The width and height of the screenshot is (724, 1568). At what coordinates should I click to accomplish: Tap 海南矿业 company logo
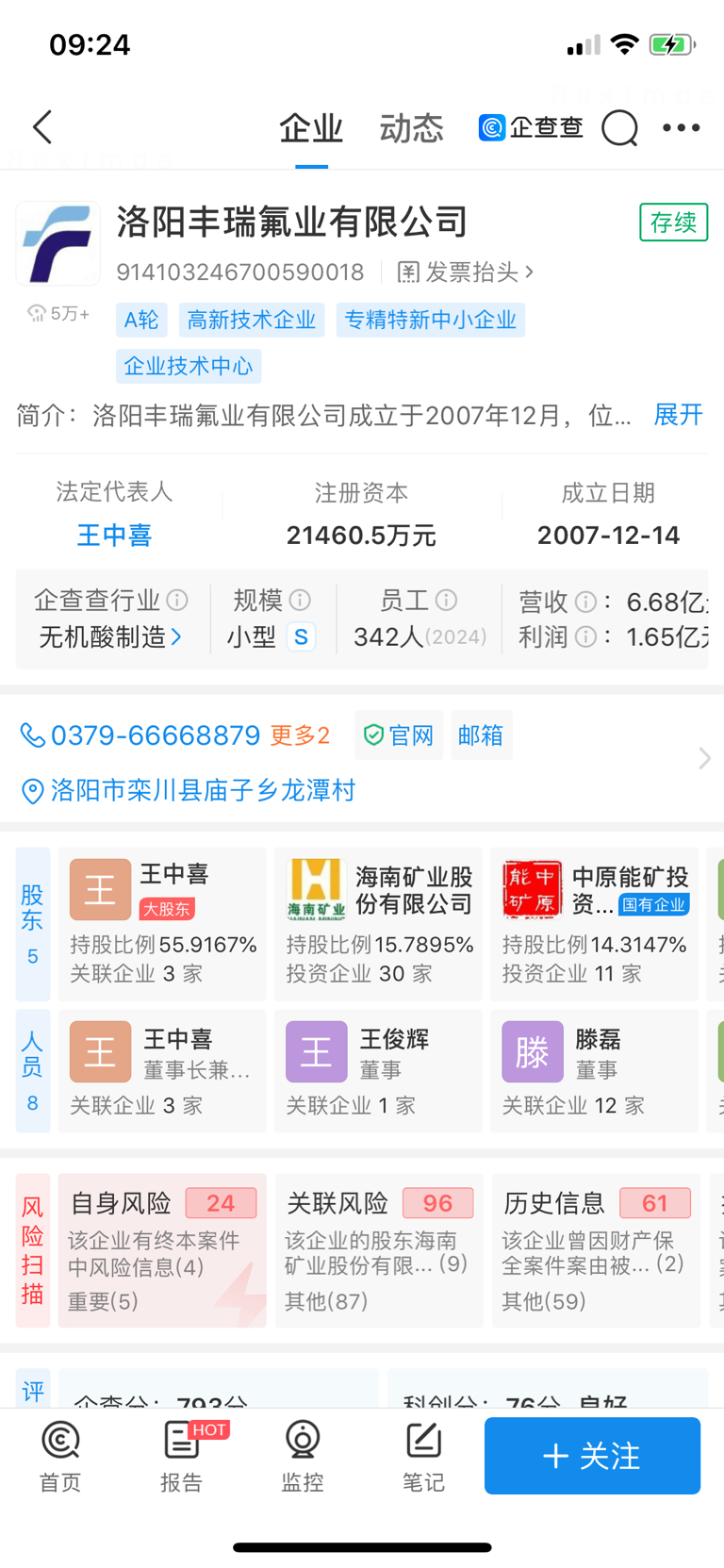tap(317, 889)
